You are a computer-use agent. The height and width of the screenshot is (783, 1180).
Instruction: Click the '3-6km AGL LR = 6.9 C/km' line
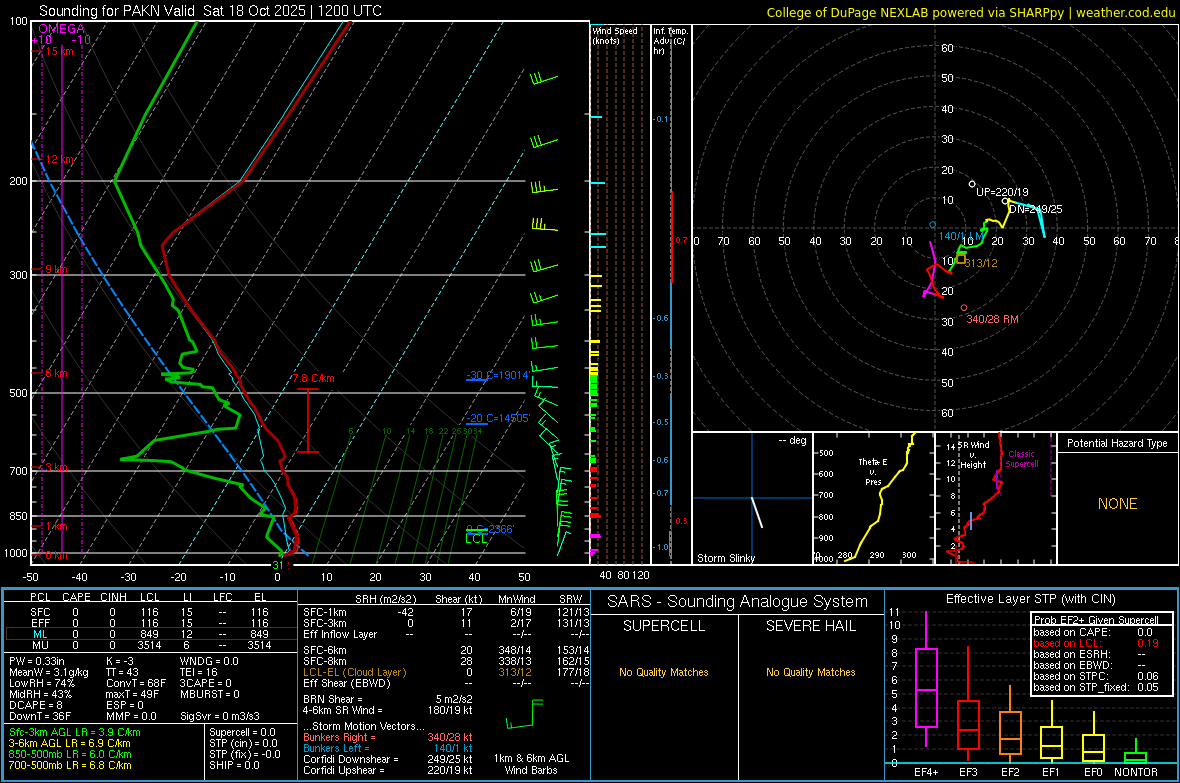(x=70, y=743)
